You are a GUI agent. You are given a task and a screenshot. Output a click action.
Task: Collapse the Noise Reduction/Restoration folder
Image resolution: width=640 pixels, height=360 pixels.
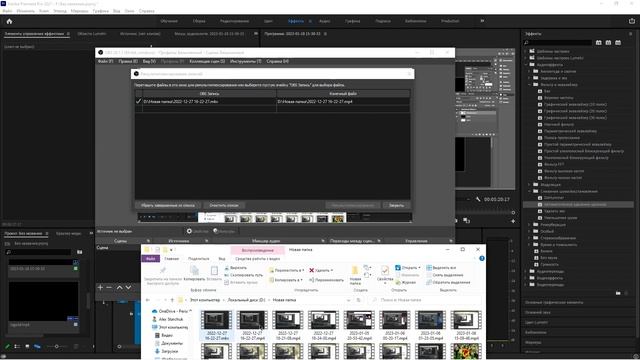[529, 191]
